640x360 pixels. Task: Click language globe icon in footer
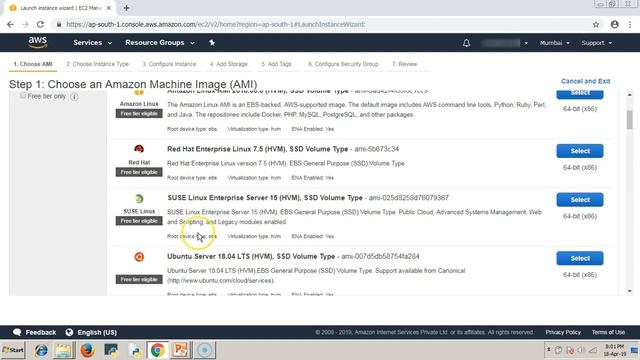pos(69,332)
